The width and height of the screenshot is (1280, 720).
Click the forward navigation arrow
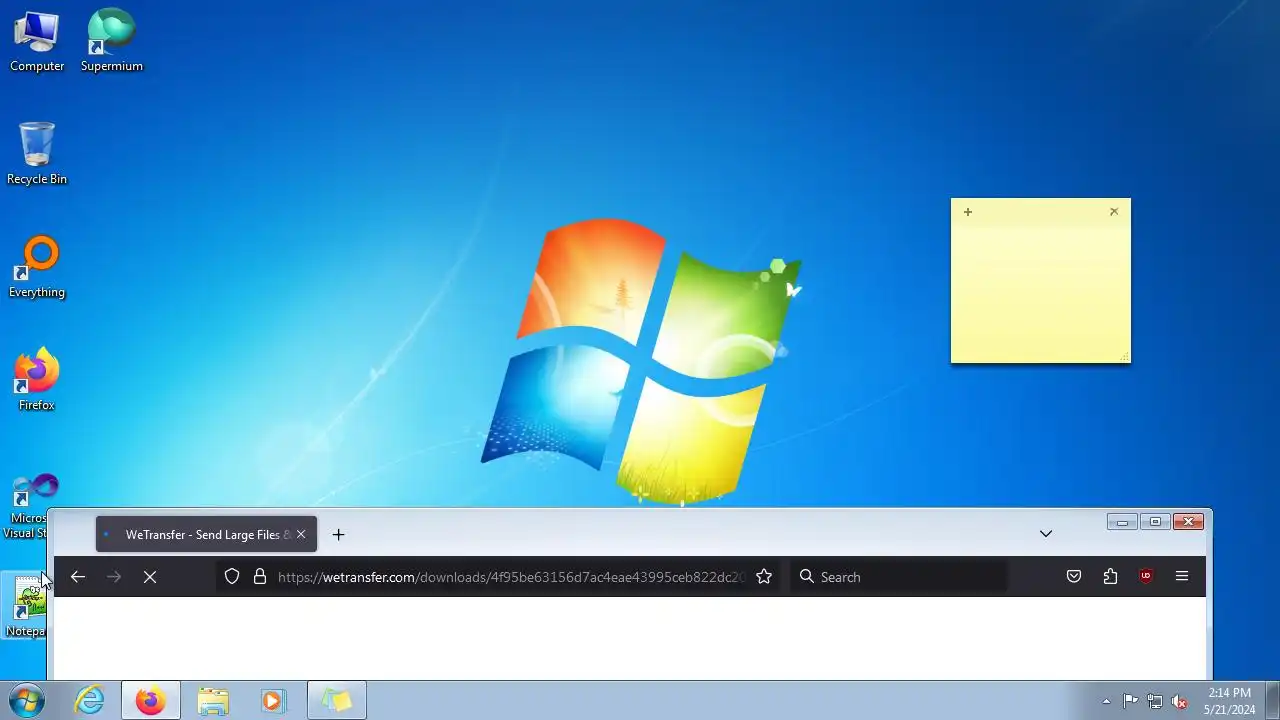click(114, 577)
